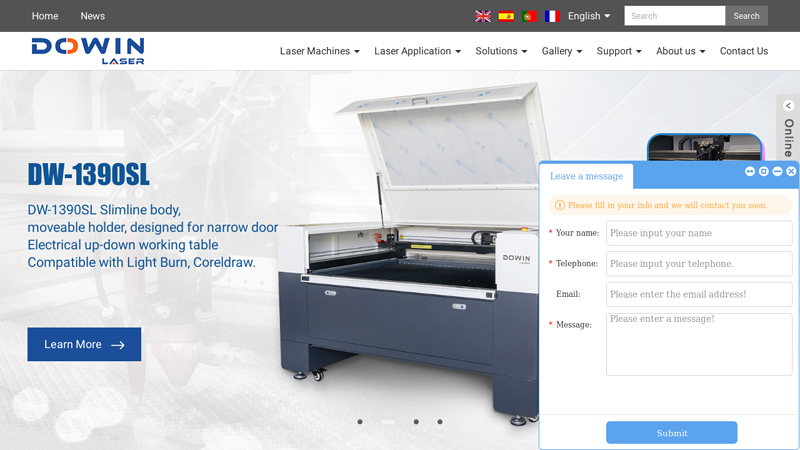Screen dimensions: 800x450
Task: Focus the Email address input field
Action: [x=699, y=294]
